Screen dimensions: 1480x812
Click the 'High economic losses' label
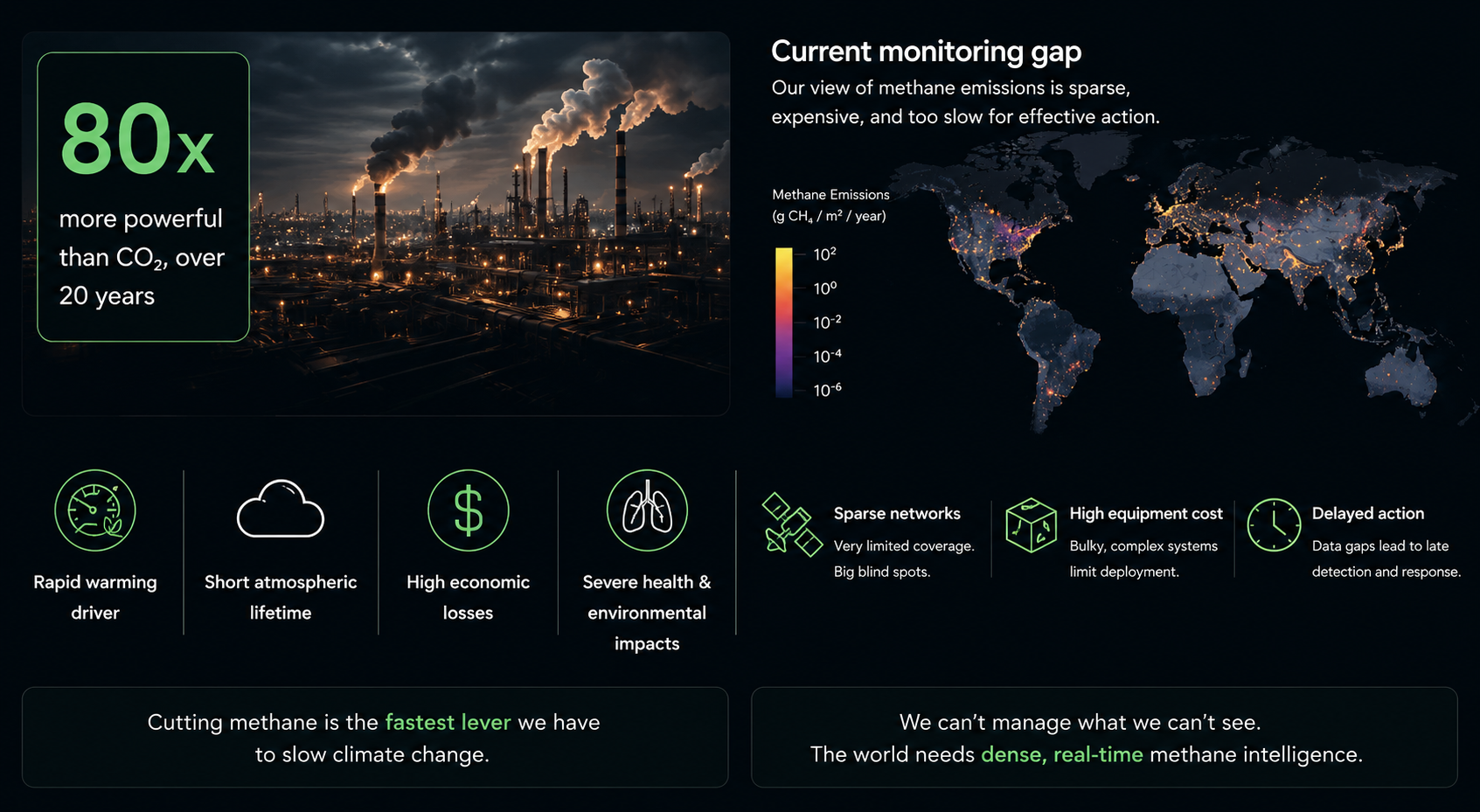[x=469, y=597]
